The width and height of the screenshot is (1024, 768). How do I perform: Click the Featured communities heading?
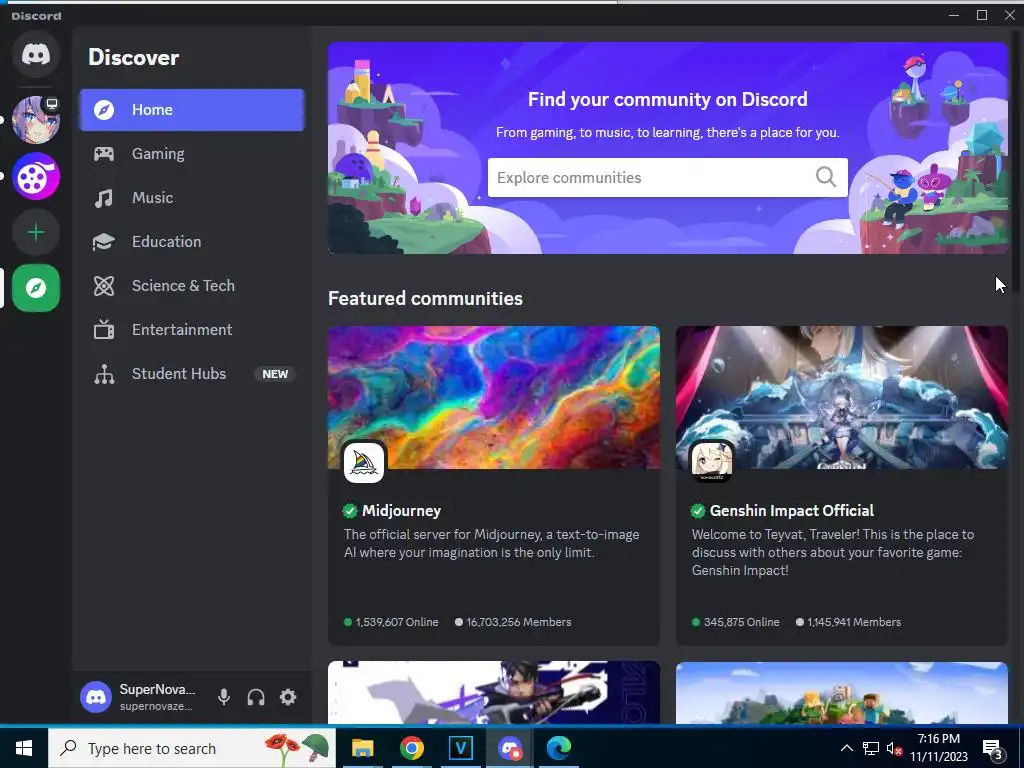pos(425,298)
